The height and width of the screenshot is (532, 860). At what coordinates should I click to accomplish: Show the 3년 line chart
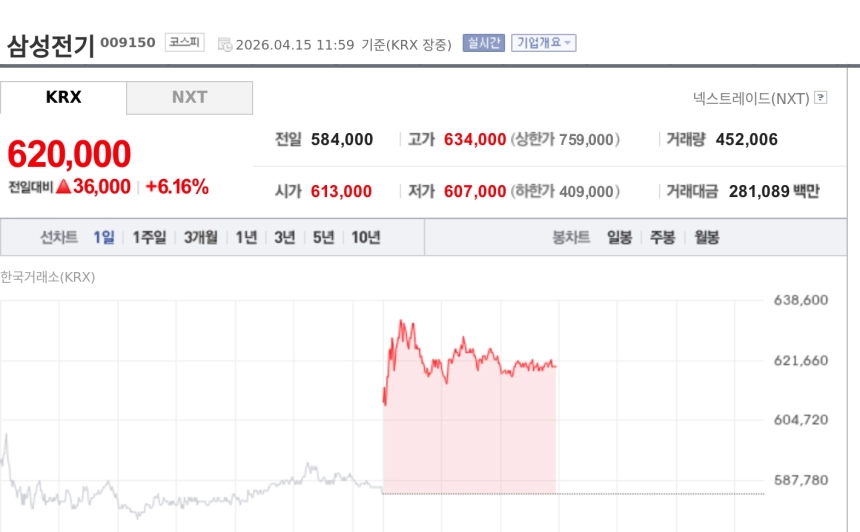285,237
